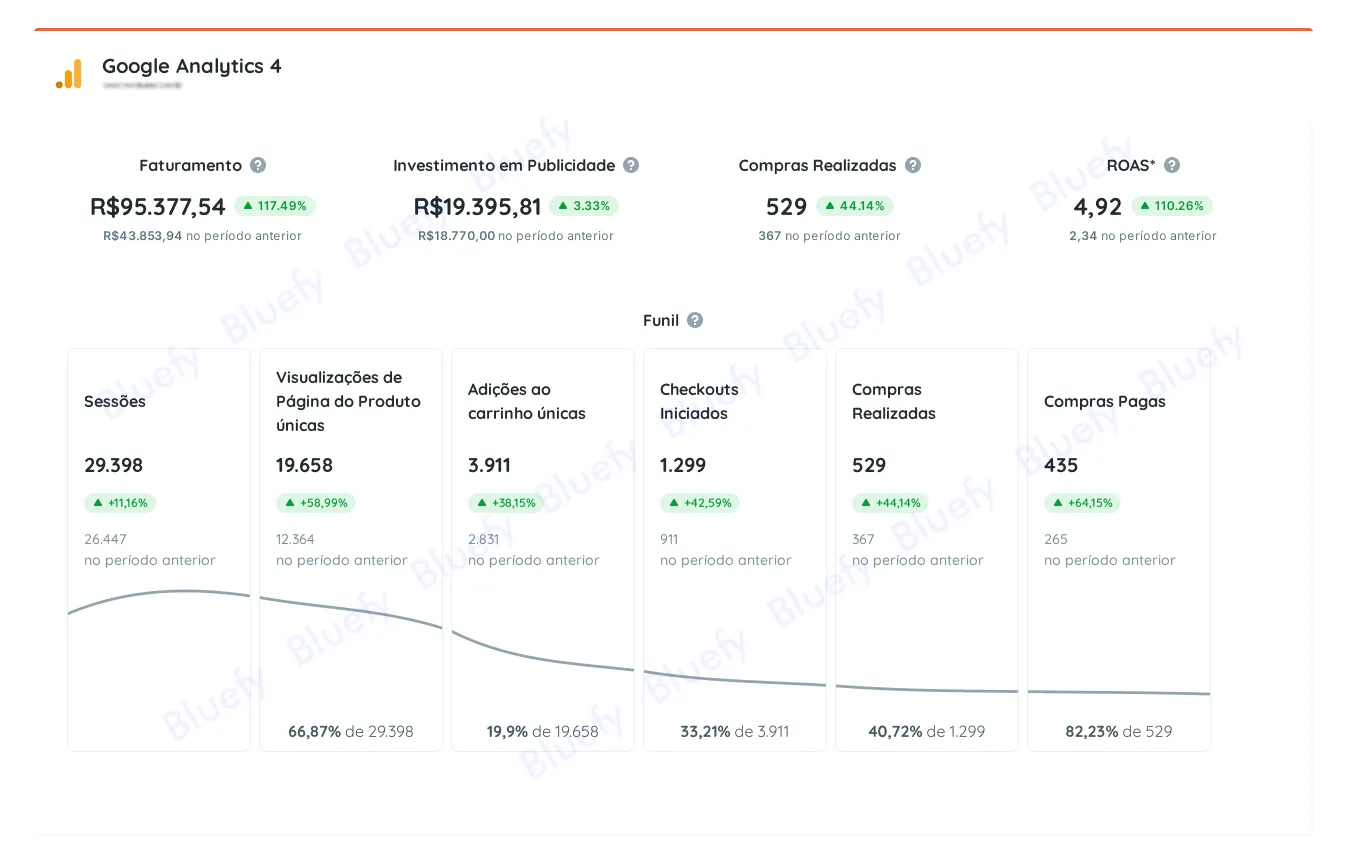Image resolution: width=1348 pixels, height=865 pixels.
Task: Select the 1.299 checkouts value
Action: [x=683, y=465]
